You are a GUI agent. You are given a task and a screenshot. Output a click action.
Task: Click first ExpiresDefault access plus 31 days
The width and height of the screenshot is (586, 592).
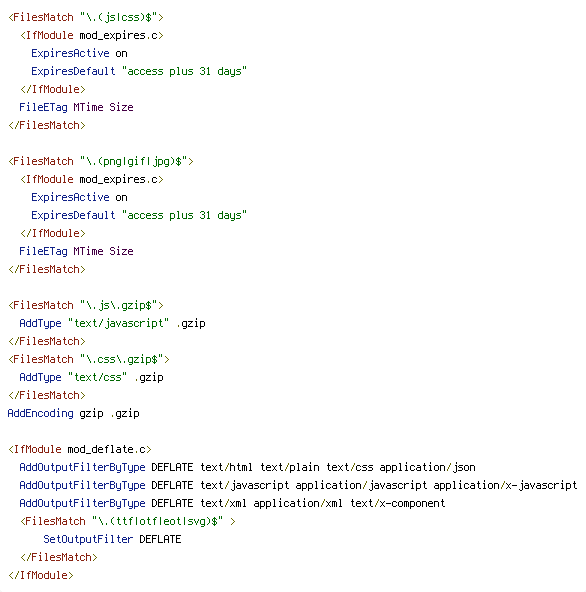[x=139, y=71]
